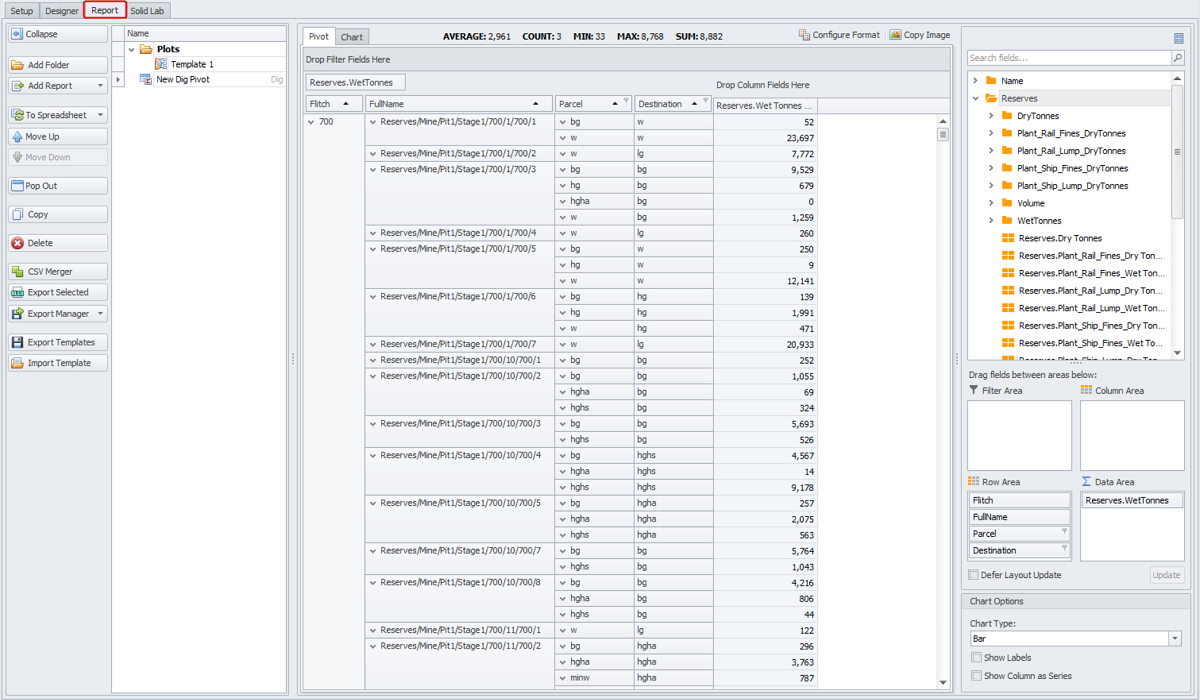Enable the Defer Layout Update checkbox
The height and width of the screenshot is (700, 1200).
click(974, 575)
